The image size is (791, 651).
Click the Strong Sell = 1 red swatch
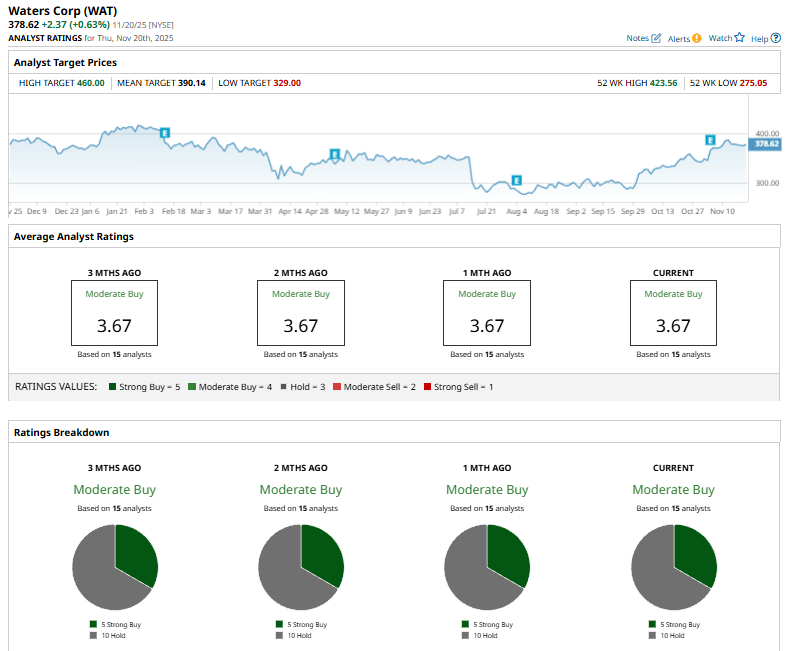427,386
